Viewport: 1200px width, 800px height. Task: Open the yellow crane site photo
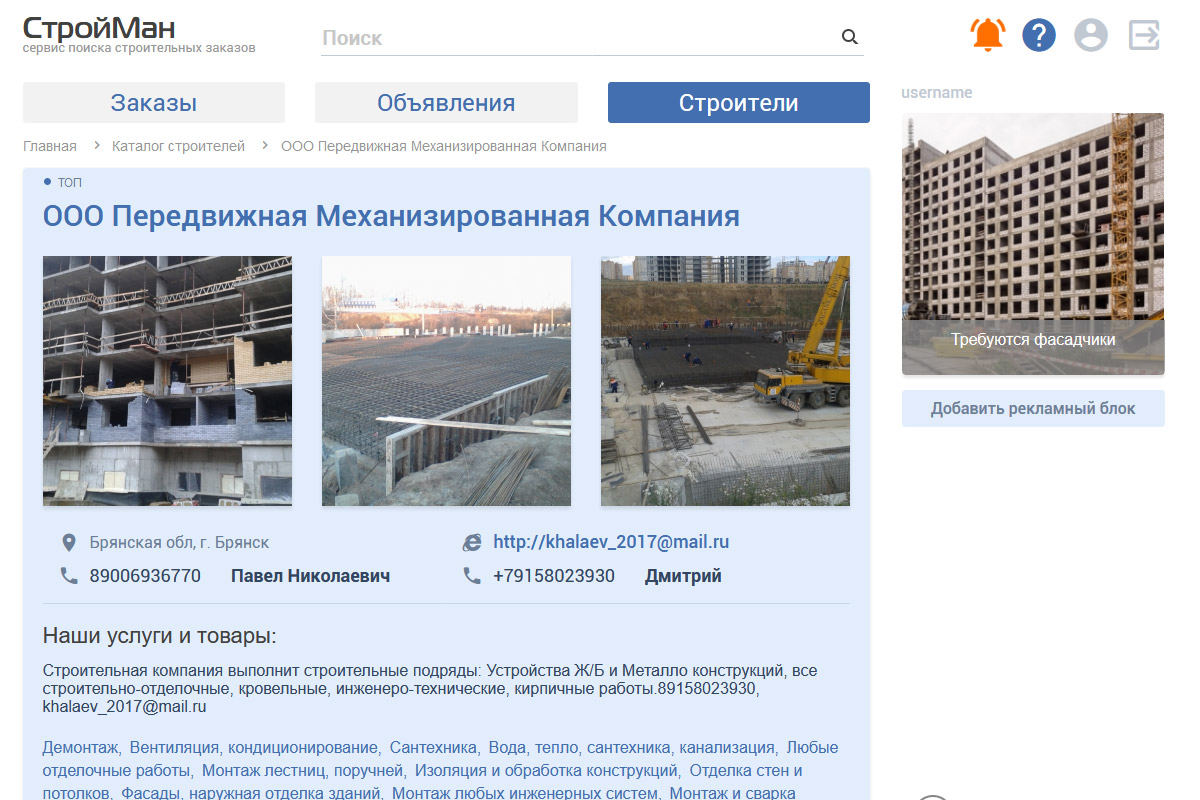[725, 381]
